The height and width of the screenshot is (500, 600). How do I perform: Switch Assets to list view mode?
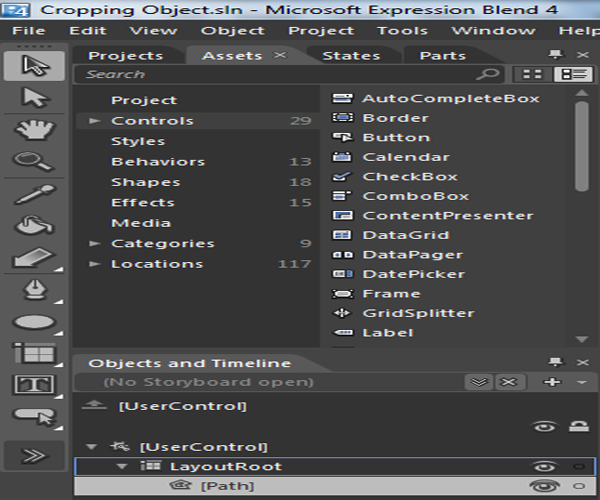573,74
